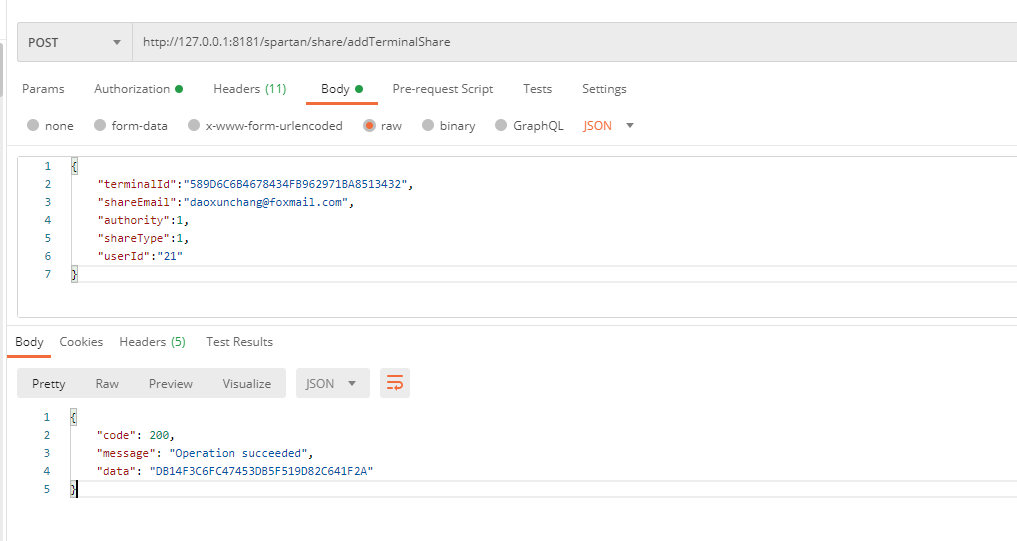The image size is (1017, 541).
Task: Open the Authorization tab
Action: click(x=138, y=89)
